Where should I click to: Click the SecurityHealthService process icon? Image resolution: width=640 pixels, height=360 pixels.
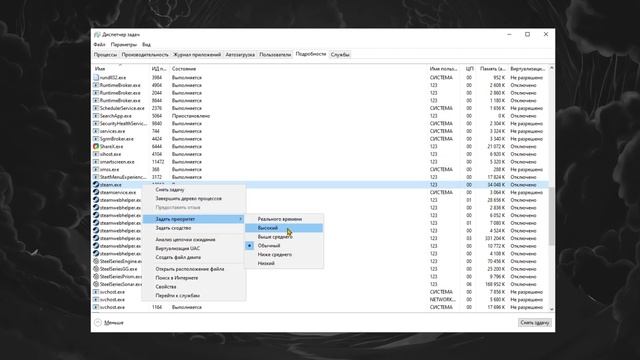pyautogui.click(x=96, y=123)
